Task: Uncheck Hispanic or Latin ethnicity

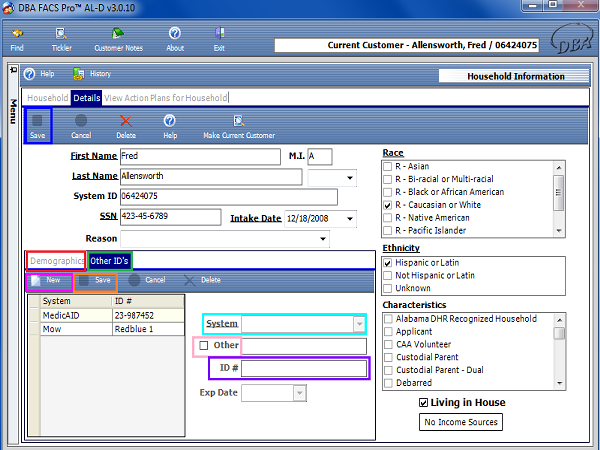Action: [388, 263]
